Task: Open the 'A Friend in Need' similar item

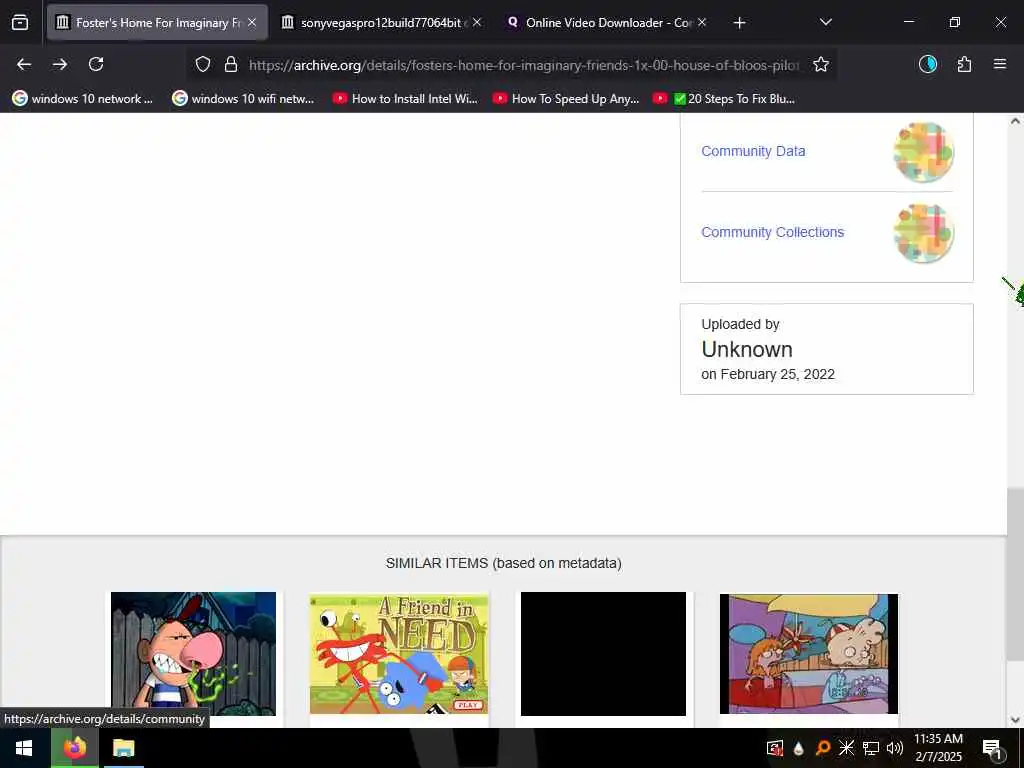Action: (399, 654)
